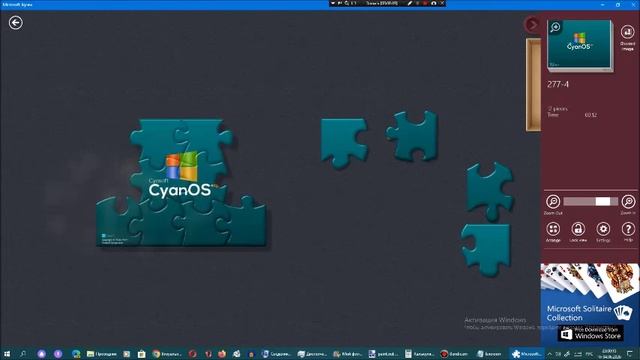The height and width of the screenshot is (360, 640).
Task: Open the Microsoft Edge taskbar icon
Action: click(x=76, y=354)
